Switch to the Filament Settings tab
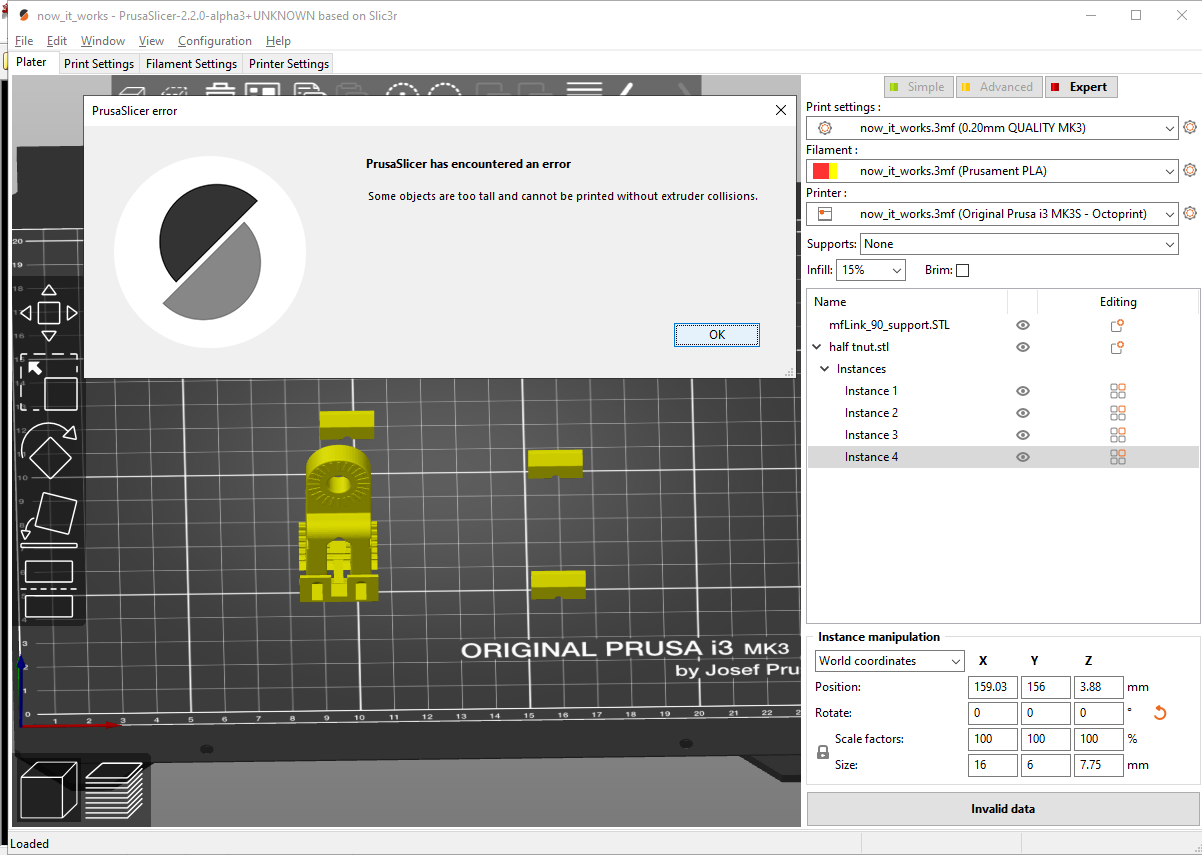Image resolution: width=1202 pixels, height=855 pixels. [191, 64]
